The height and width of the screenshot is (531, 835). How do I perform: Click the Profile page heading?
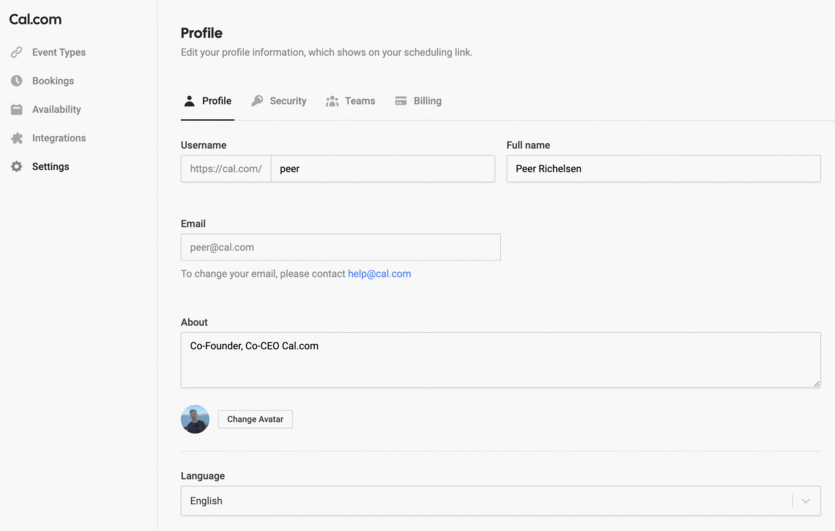click(201, 33)
